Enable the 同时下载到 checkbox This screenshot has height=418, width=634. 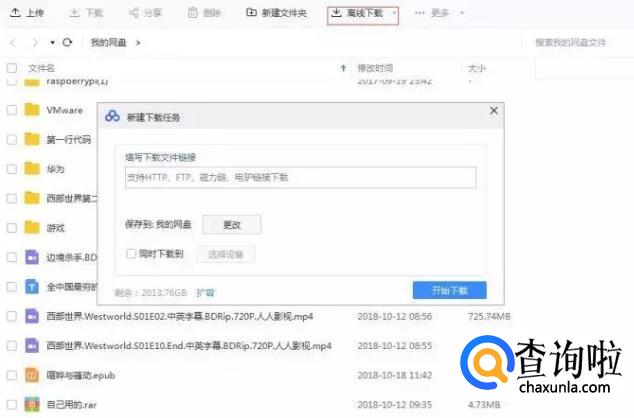(x=131, y=254)
